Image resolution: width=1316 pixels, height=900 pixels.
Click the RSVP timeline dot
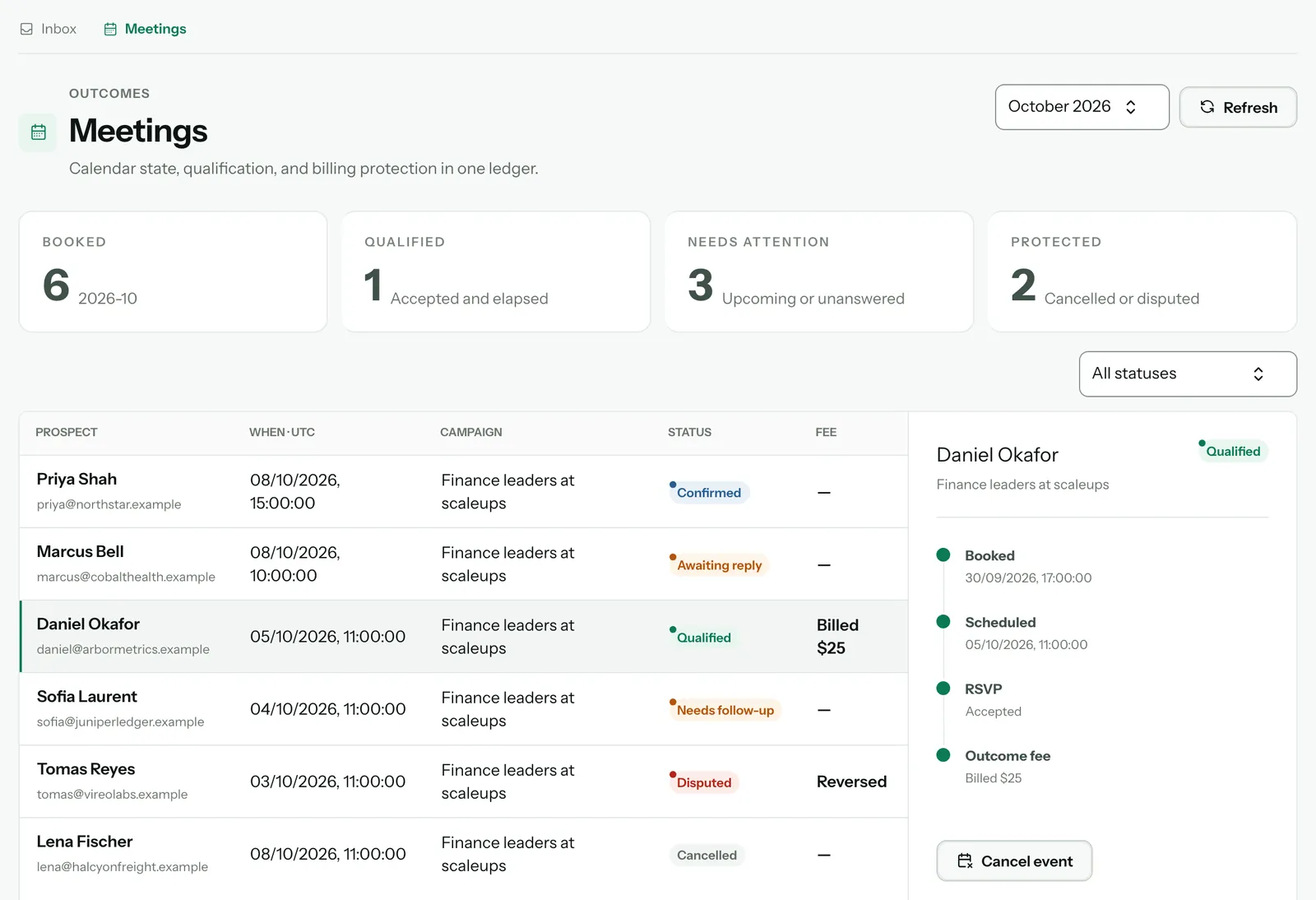[943, 689]
